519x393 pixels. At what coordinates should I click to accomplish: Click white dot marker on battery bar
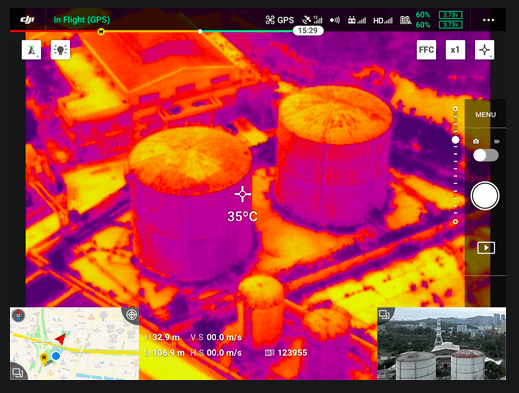[x=200, y=31]
